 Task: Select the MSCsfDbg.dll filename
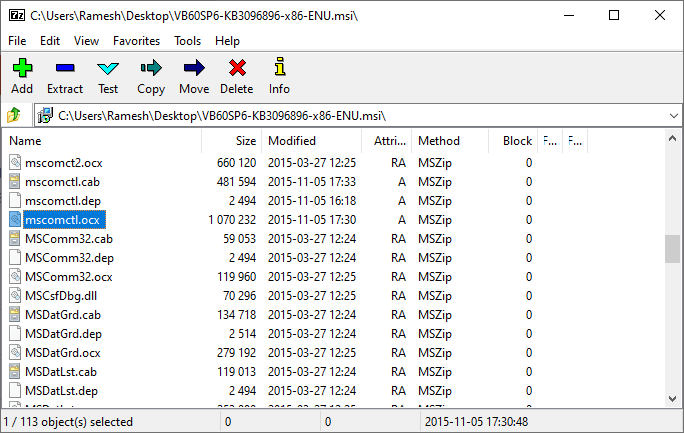(61, 296)
